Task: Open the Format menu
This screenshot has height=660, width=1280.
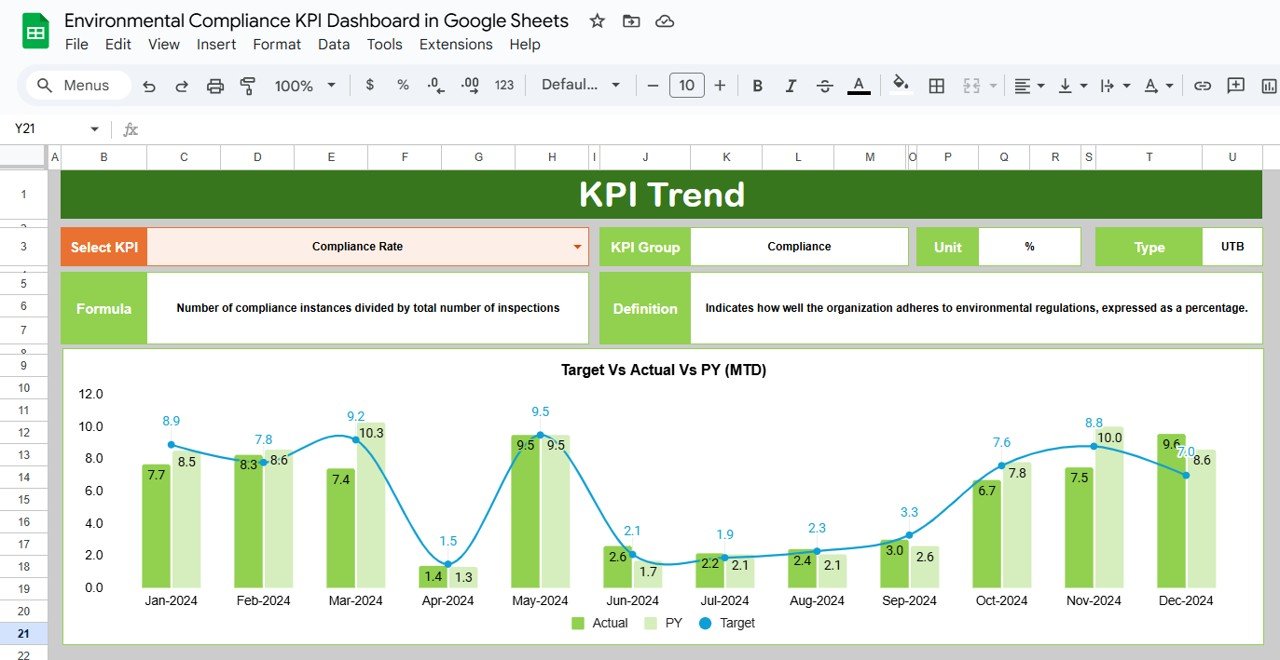Action: point(277,44)
